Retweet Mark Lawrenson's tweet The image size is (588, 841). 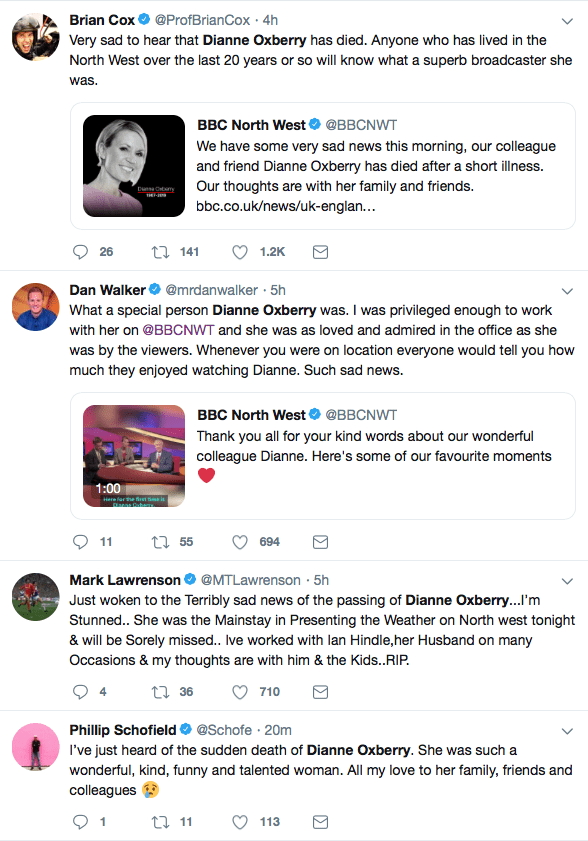[160, 692]
